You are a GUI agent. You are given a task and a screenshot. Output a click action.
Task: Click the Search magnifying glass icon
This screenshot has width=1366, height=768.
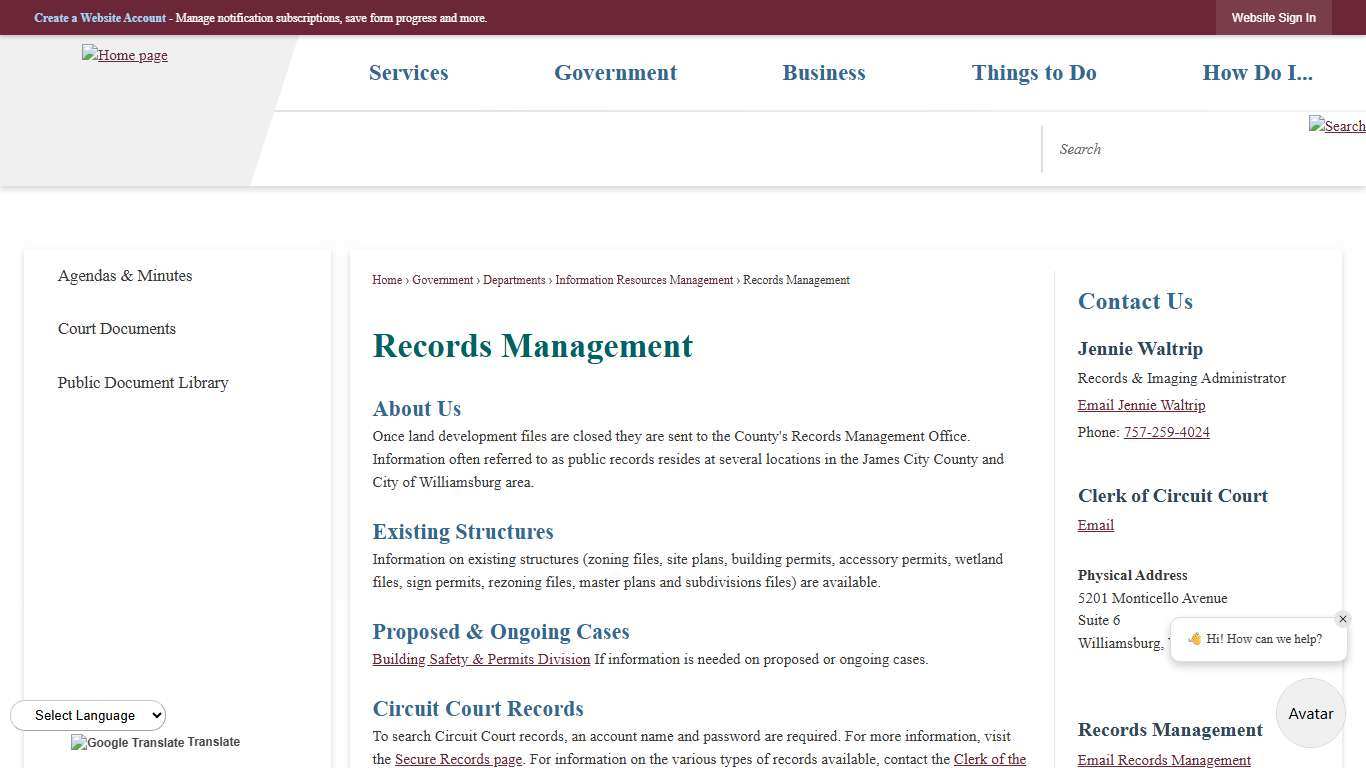(1336, 126)
